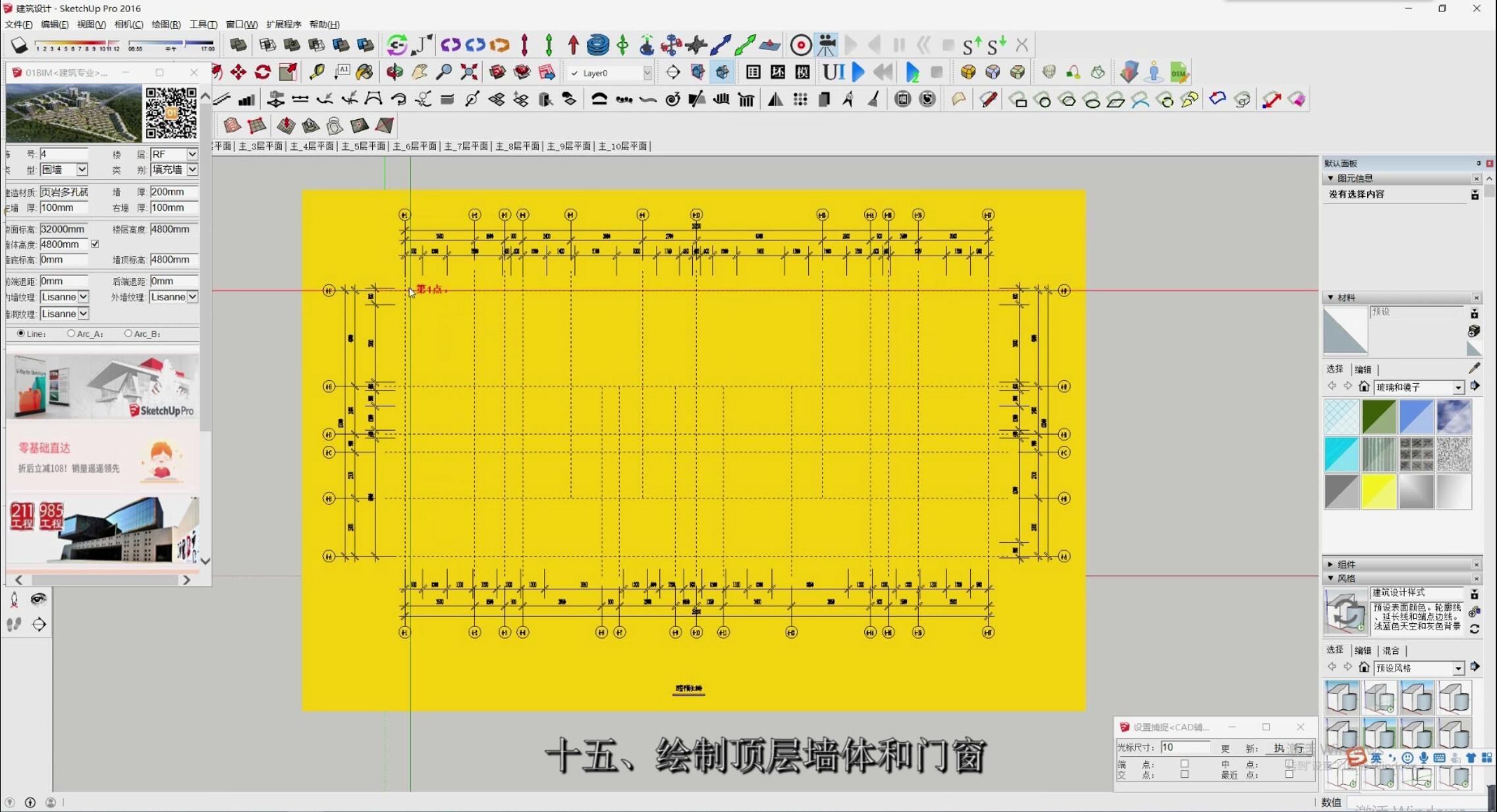Pick the yellow material swatch

(x=1378, y=492)
